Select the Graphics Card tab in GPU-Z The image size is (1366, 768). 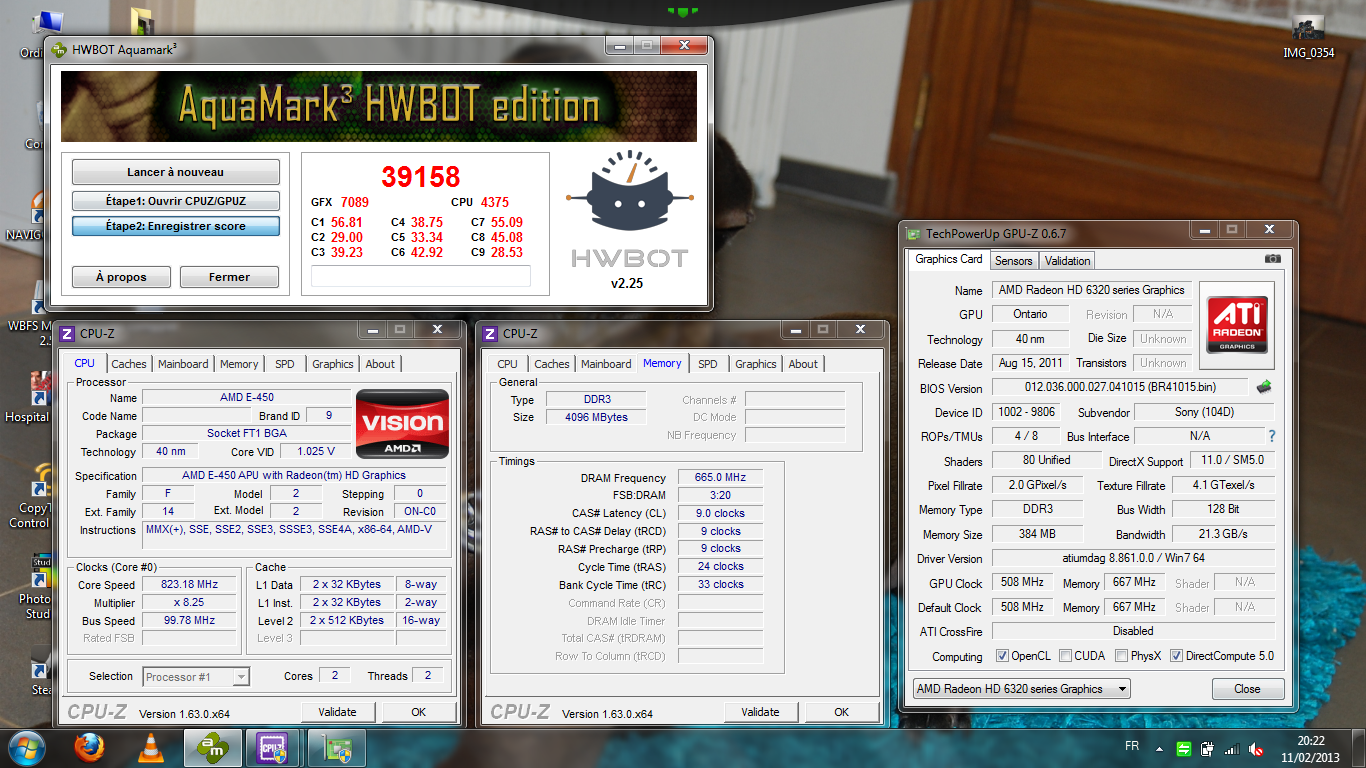[949, 259]
